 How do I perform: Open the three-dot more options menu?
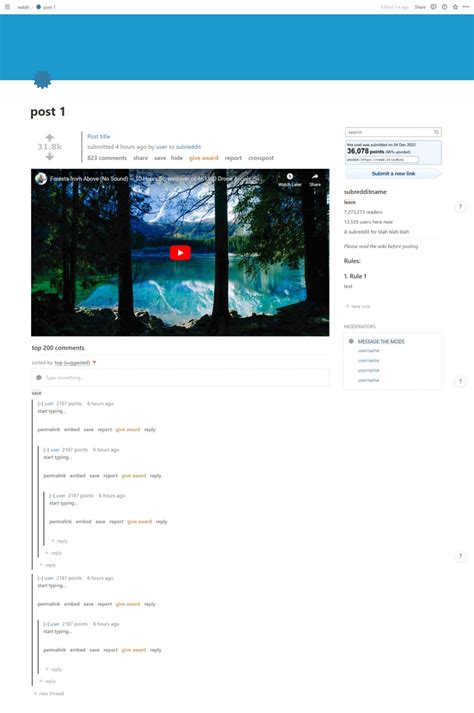tap(466, 7)
